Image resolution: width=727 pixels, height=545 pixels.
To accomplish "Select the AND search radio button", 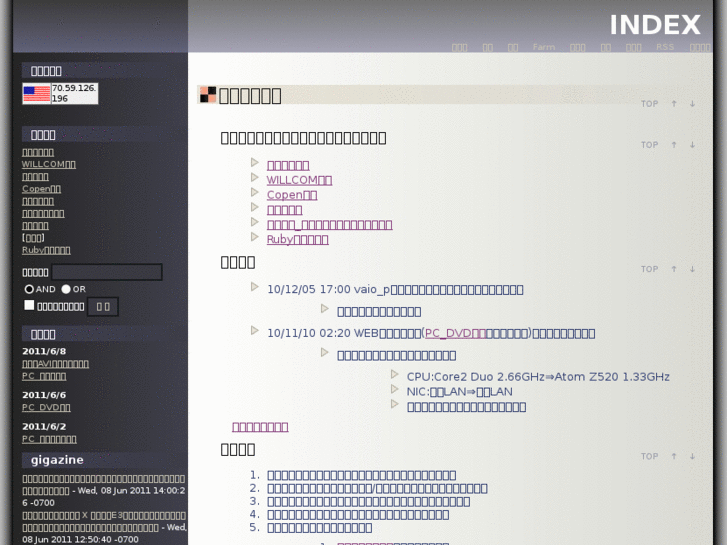I will (29, 289).
